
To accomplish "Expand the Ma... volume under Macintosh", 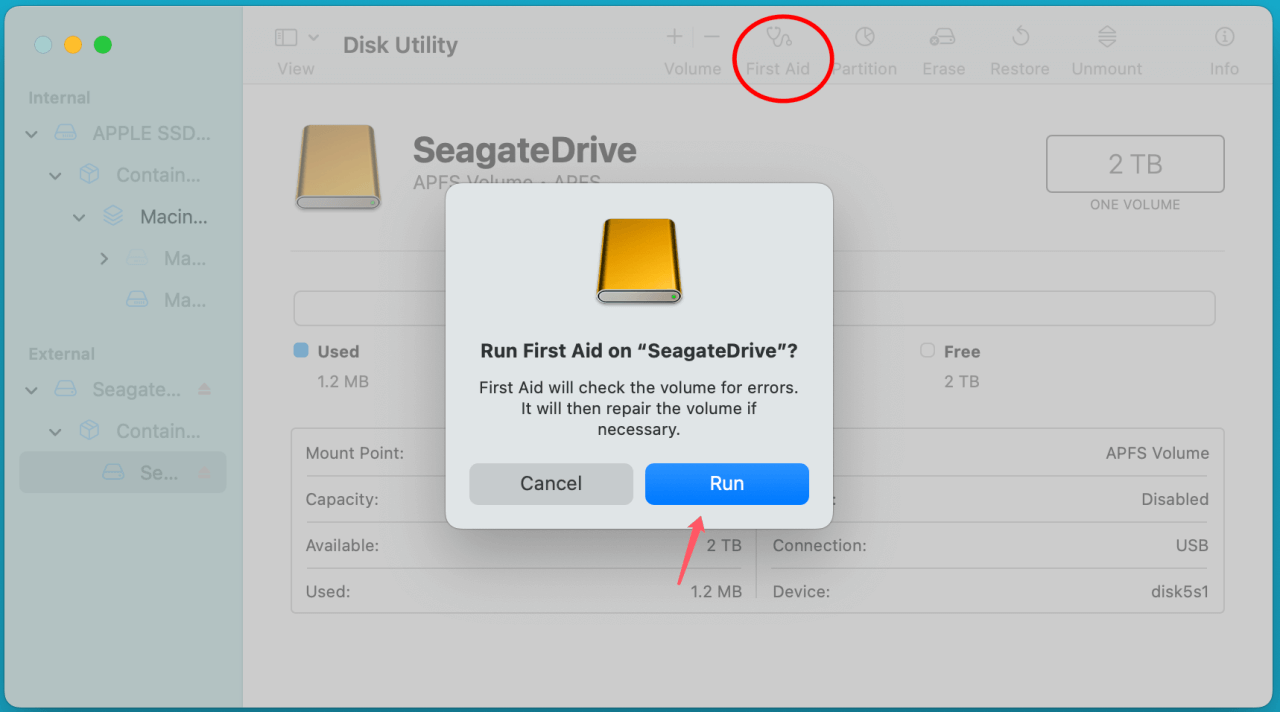I will click(104, 258).
